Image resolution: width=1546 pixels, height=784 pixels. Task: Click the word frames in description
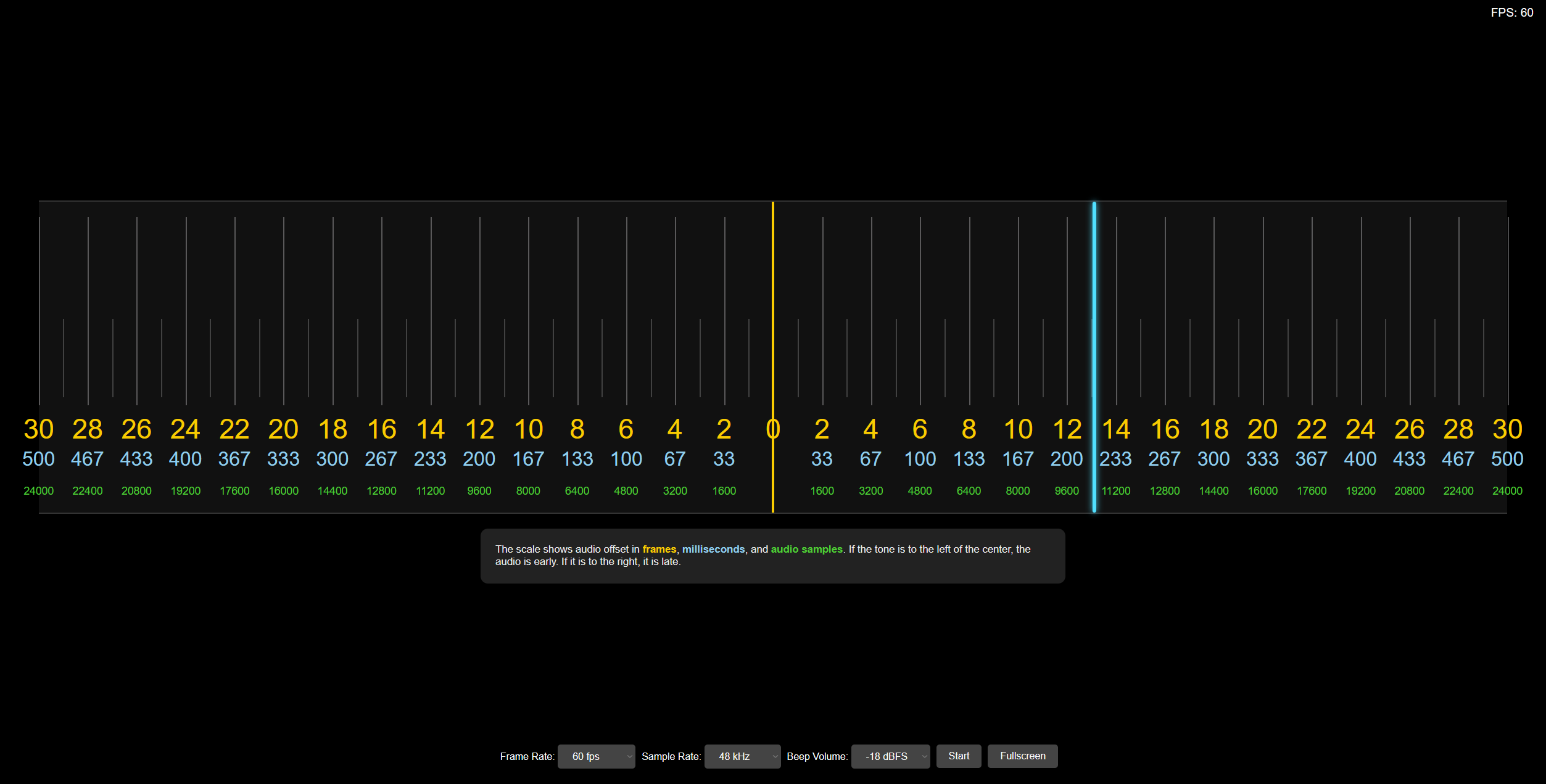[659, 549]
